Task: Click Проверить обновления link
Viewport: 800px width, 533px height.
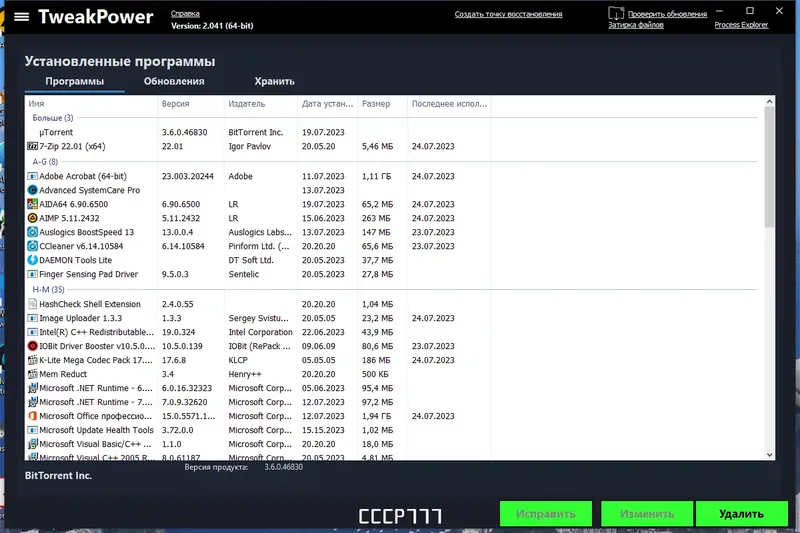Action: 667,14
